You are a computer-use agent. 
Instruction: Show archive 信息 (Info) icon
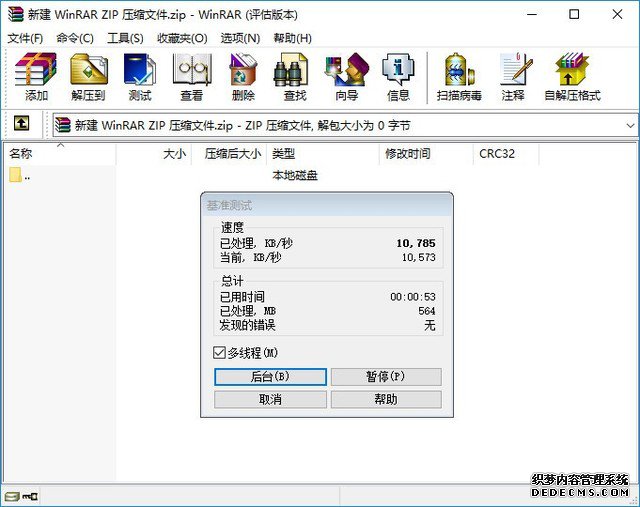[x=398, y=69]
